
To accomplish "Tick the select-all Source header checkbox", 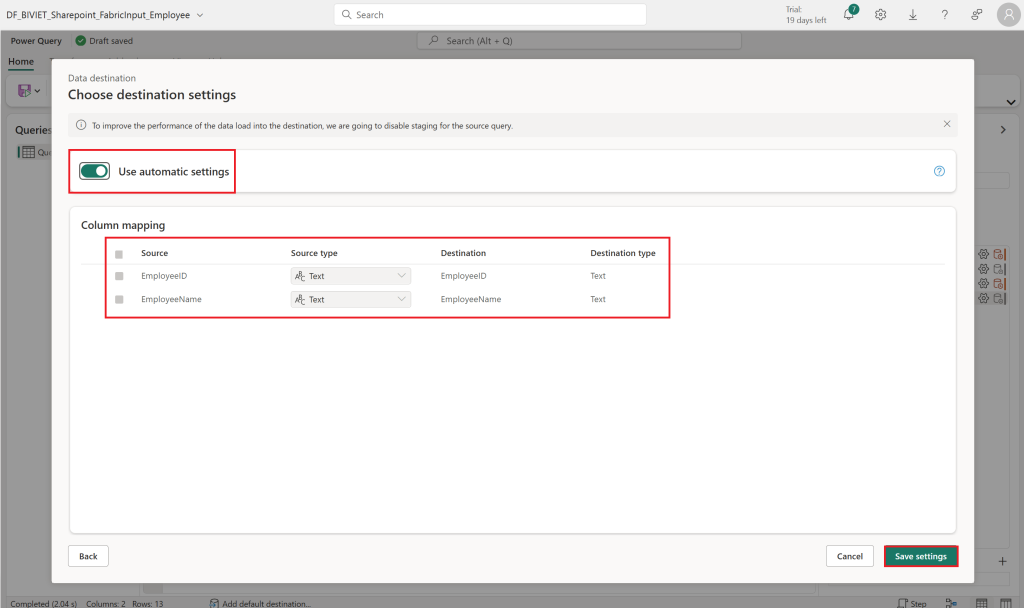I will click(x=119, y=254).
